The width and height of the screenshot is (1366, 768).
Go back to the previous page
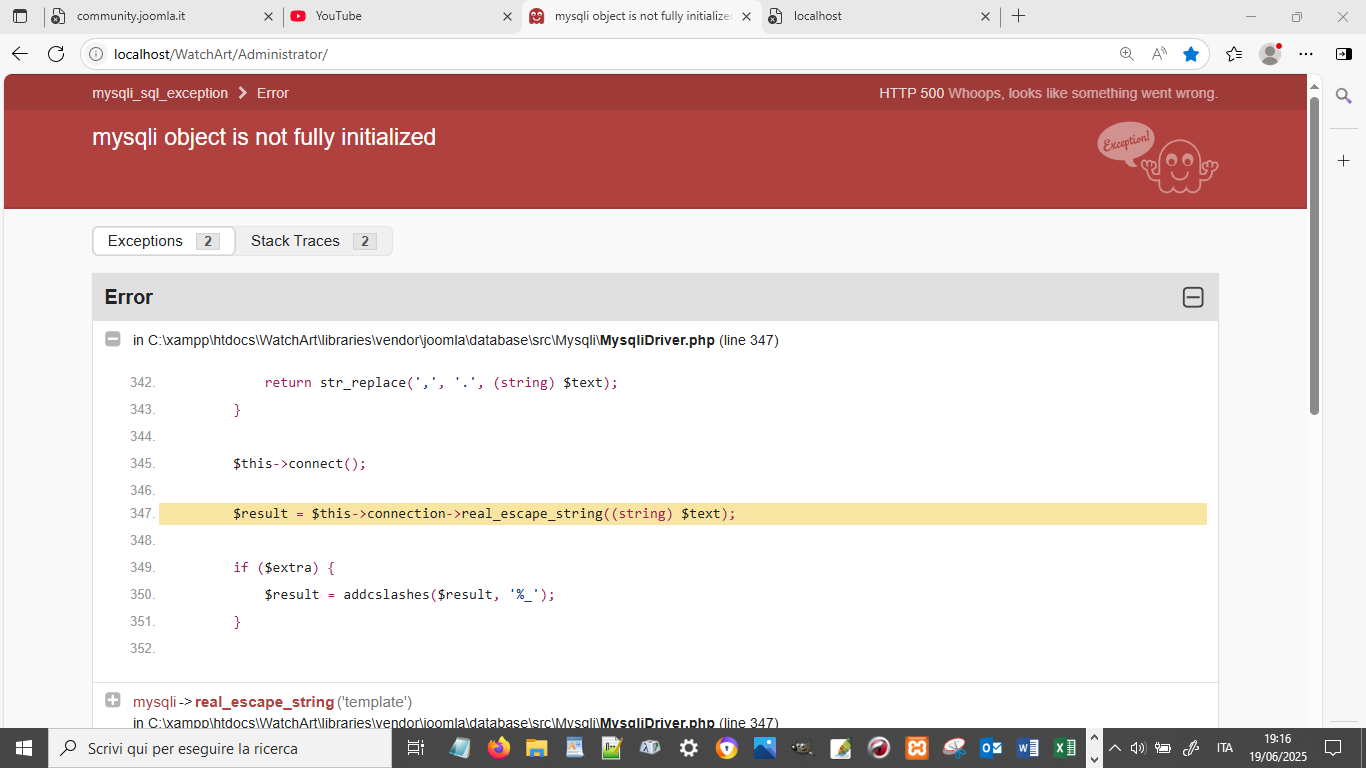coord(20,54)
